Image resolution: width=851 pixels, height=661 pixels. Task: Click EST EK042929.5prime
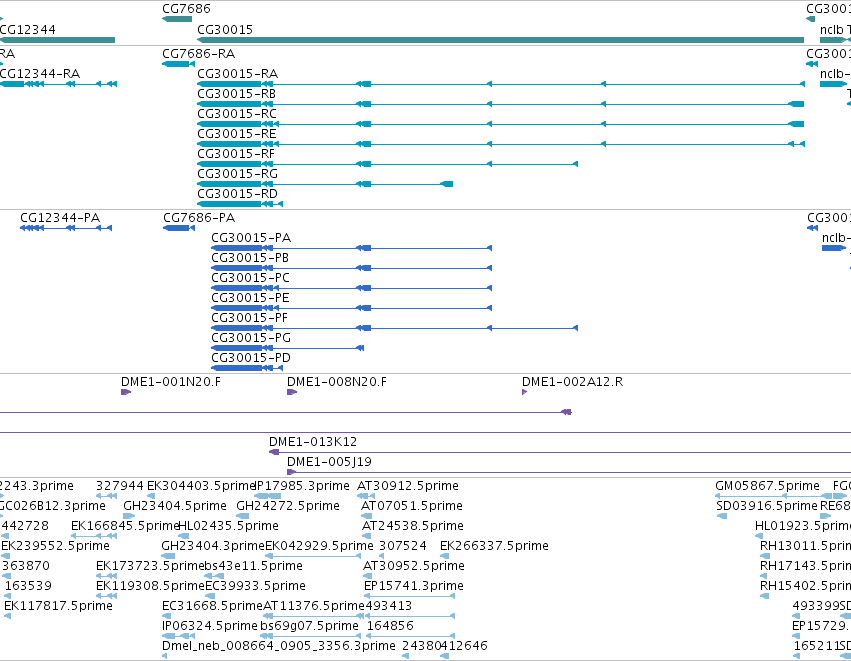[319, 546]
